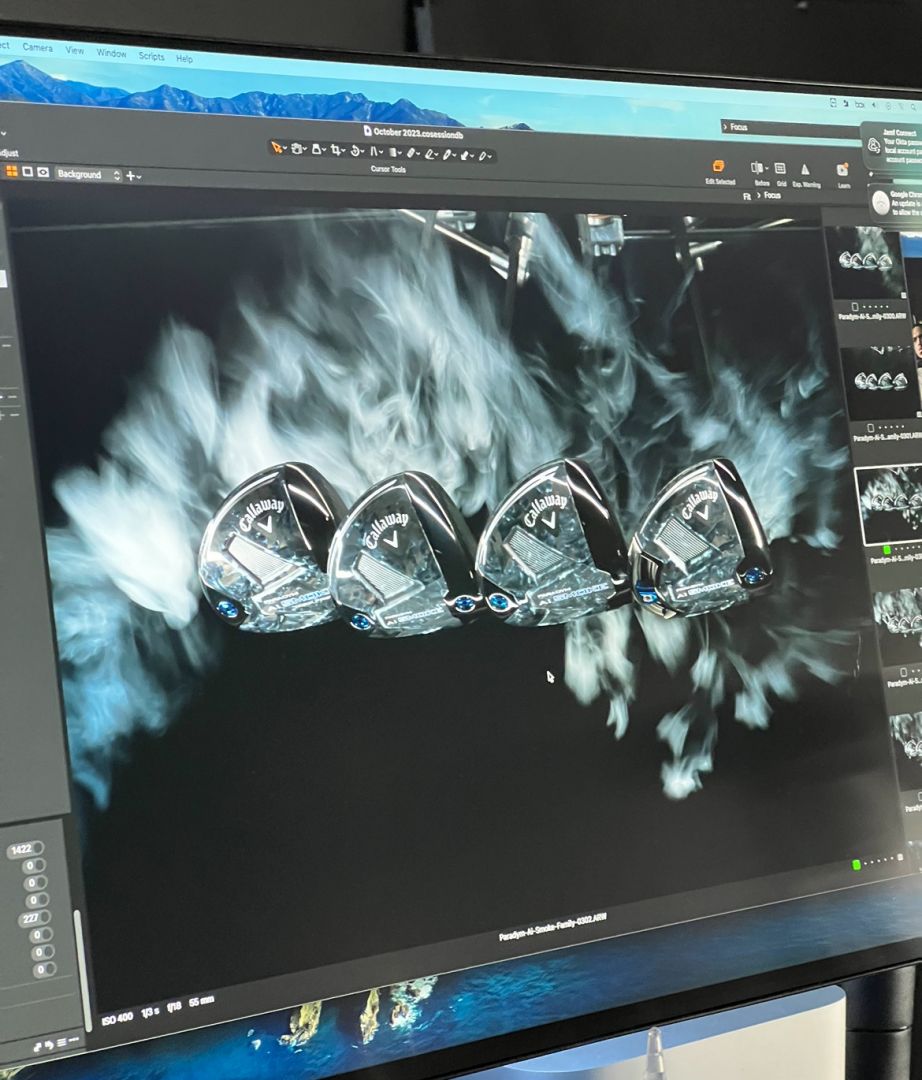The width and height of the screenshot is (922, 1080).
Task: Open the Learn icon with orange dot
Action: pos(842,169)
